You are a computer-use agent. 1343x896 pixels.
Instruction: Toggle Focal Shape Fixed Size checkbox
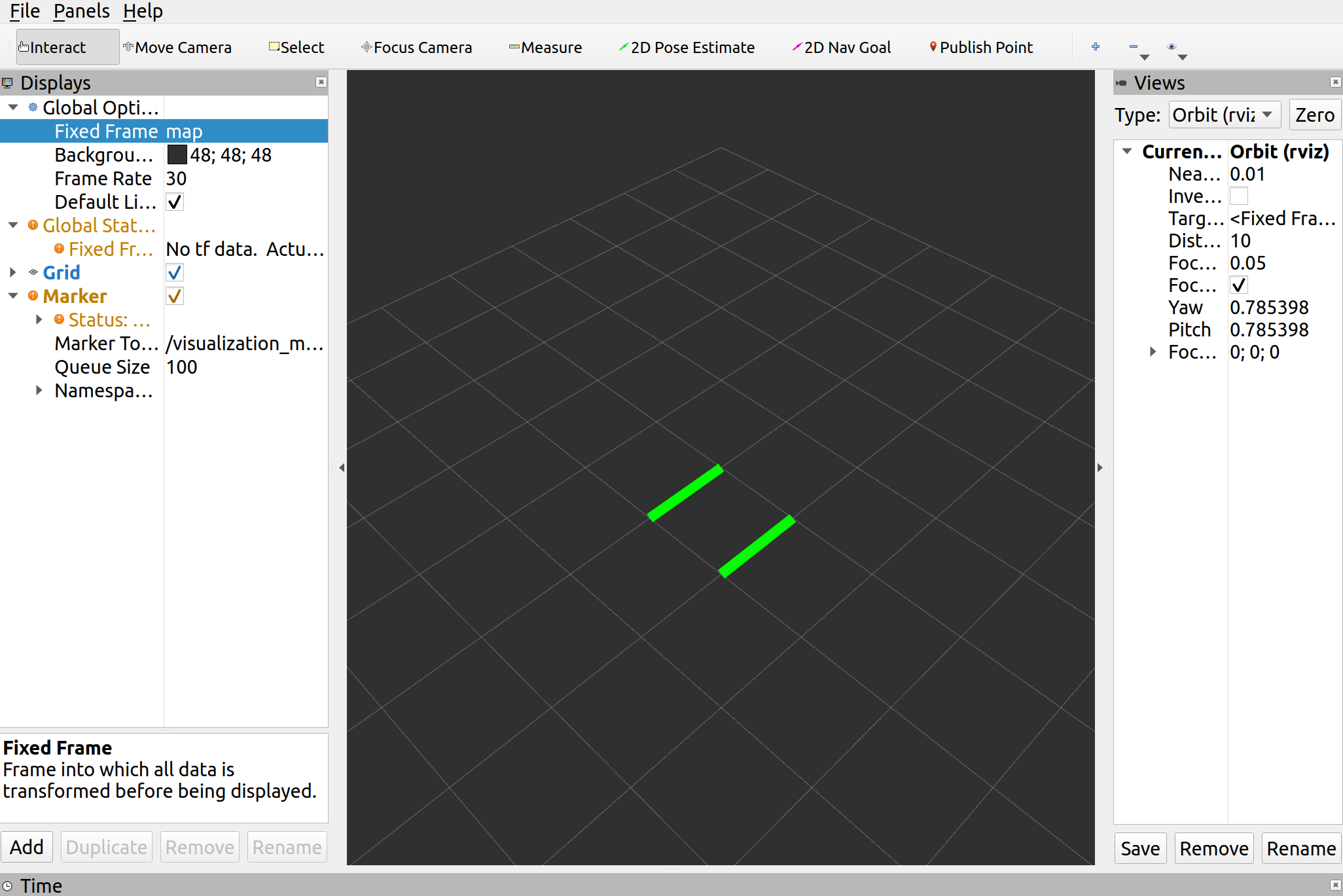(1239, 285)
